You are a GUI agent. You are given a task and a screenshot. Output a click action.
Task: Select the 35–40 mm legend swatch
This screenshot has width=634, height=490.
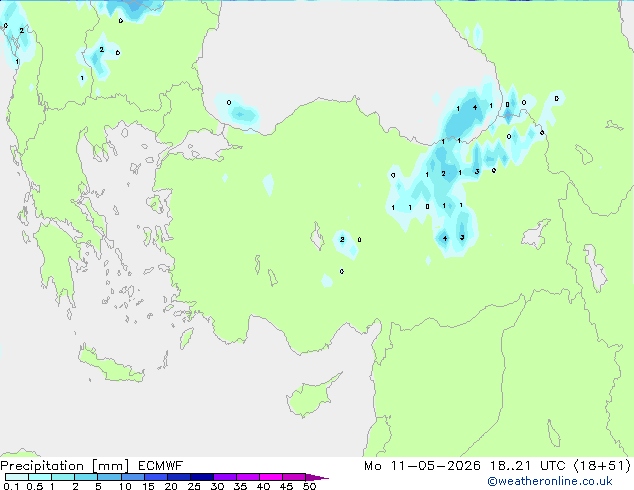point(247,477)
